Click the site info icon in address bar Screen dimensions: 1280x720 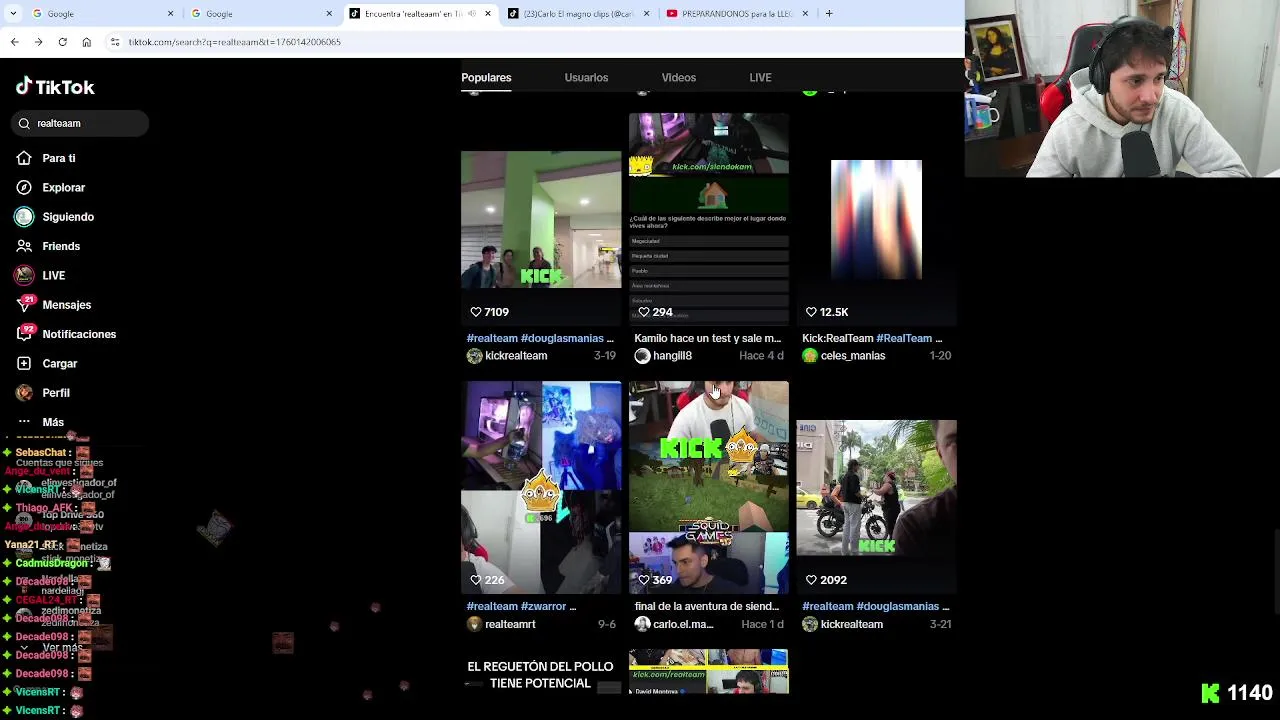[x=114, y=42]
